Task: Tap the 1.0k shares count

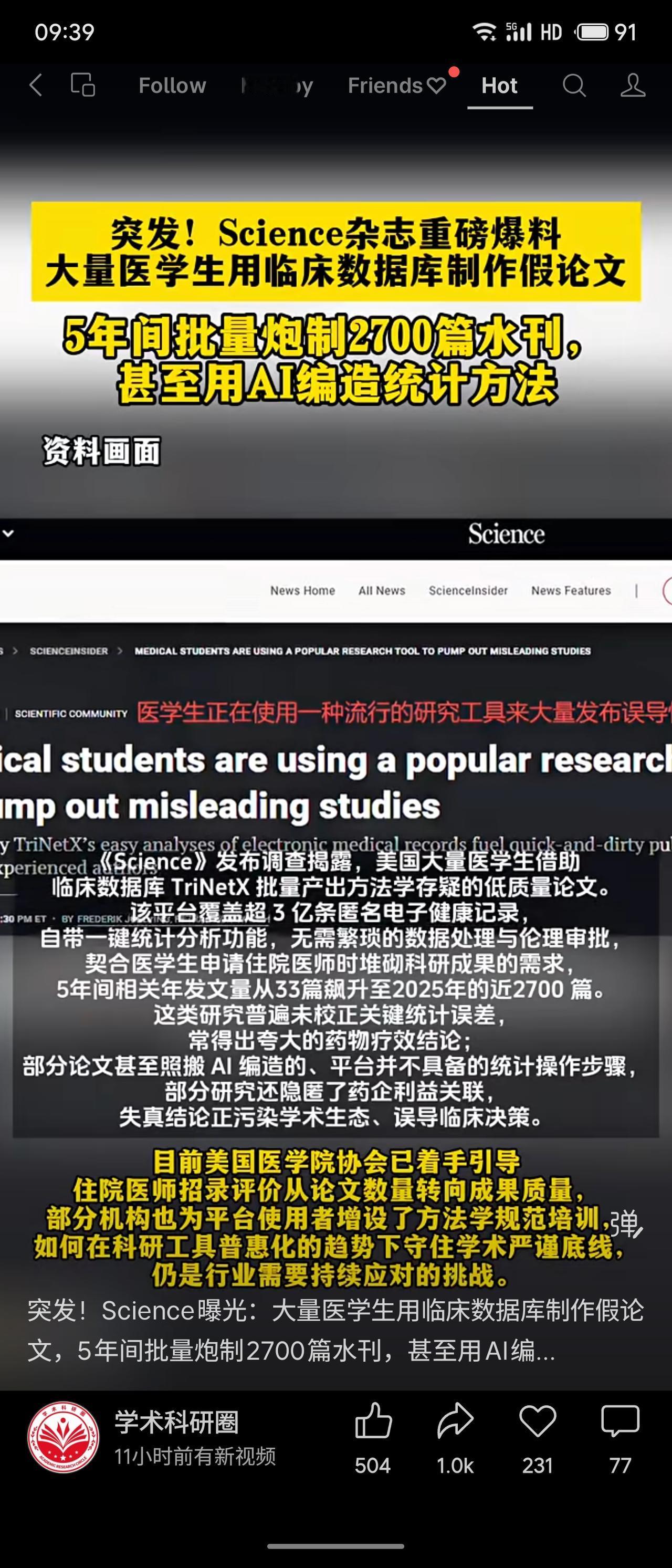Action: [455, 1466]
